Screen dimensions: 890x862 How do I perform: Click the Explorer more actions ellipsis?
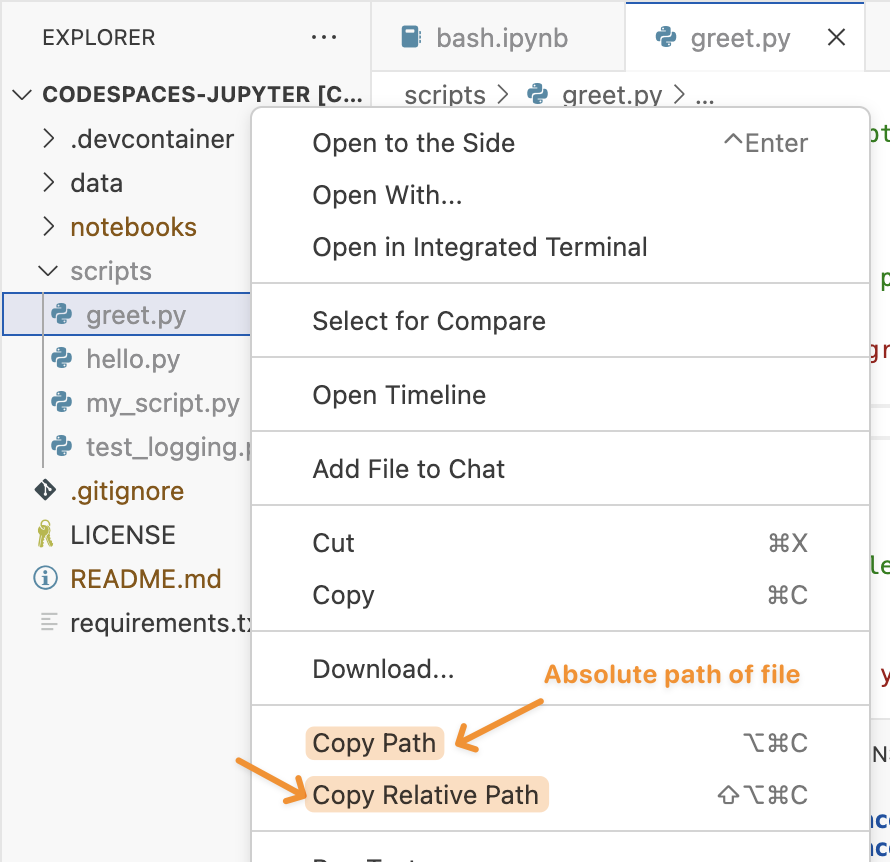pyautogui.click(x=324, y=38)
